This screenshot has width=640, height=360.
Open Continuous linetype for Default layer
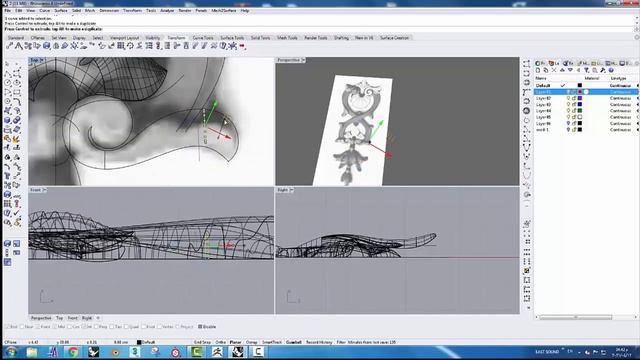[620, 86]
